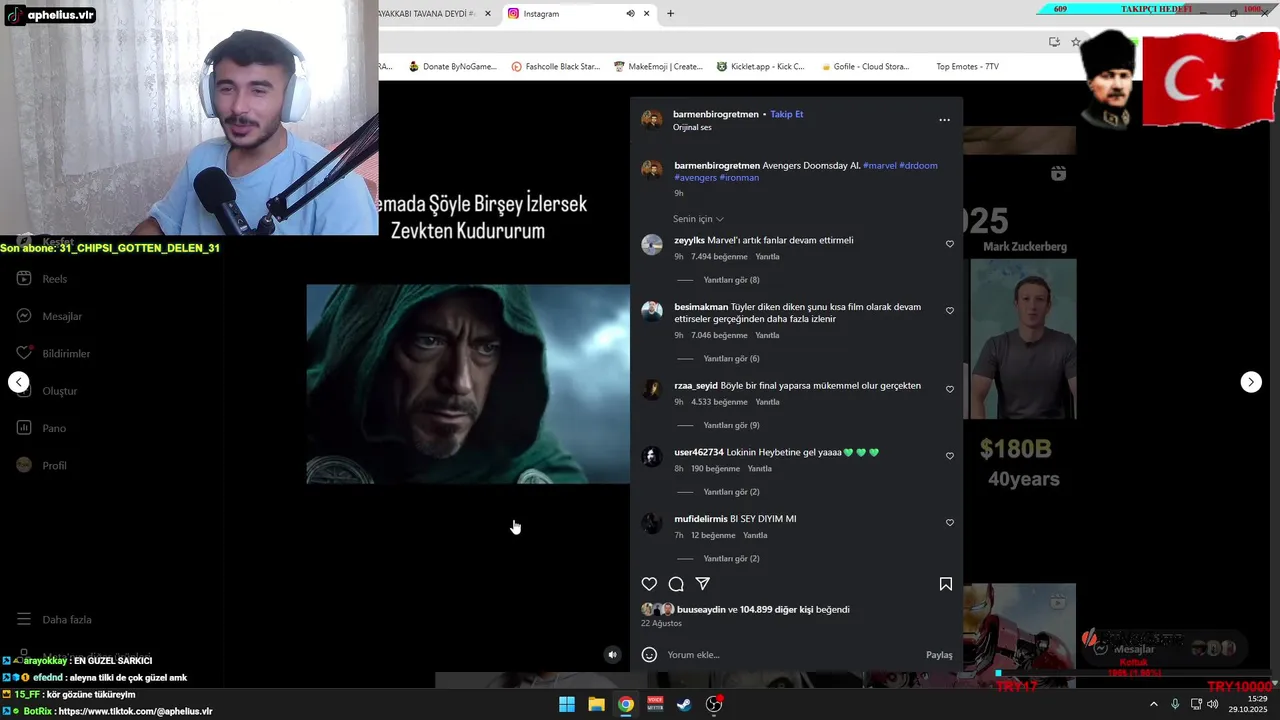The image size is (1280, 720).
Task: Open File Explorer from taskbar
Action: pos(596,704)
